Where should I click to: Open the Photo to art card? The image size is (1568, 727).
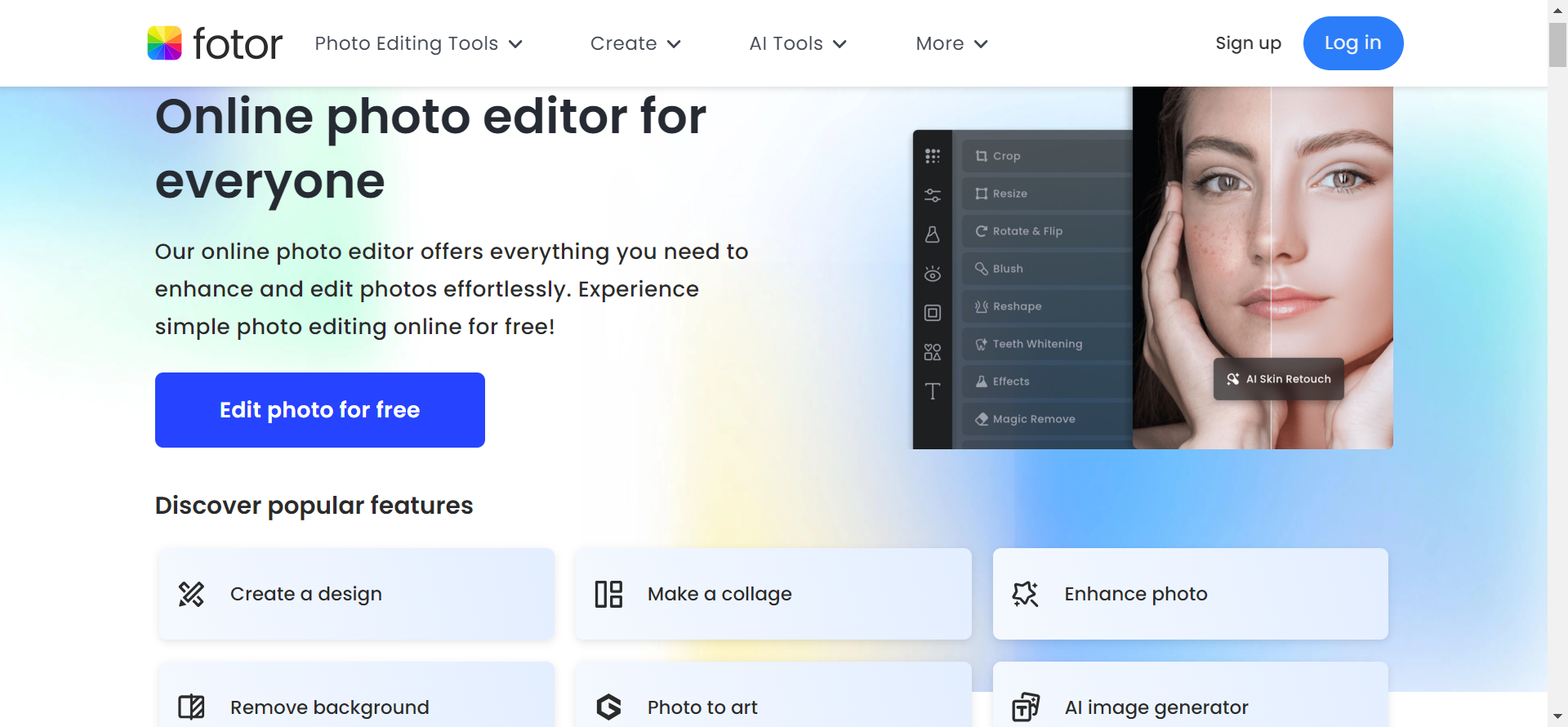(773, 694)
